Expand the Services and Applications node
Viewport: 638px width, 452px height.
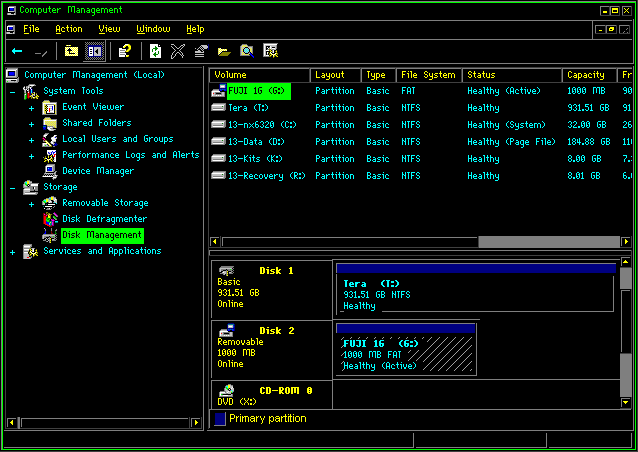13,251
